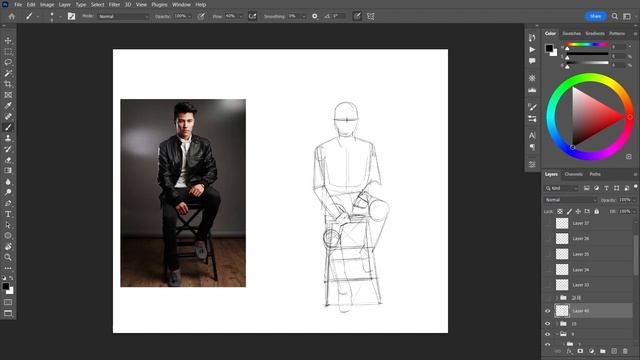Select the Magic Wand tool
640x360 pixels.
click(8, 73)
